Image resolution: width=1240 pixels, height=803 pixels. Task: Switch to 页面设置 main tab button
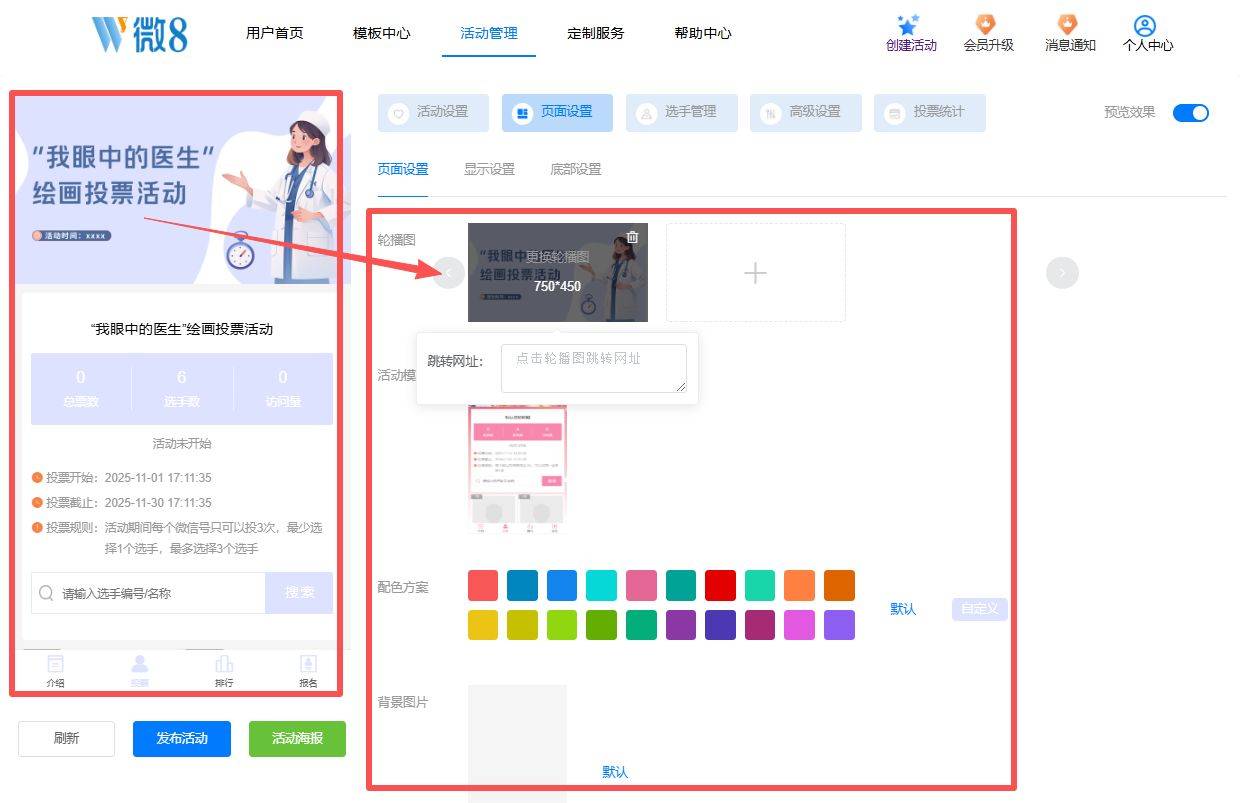[x=557, y=113]
